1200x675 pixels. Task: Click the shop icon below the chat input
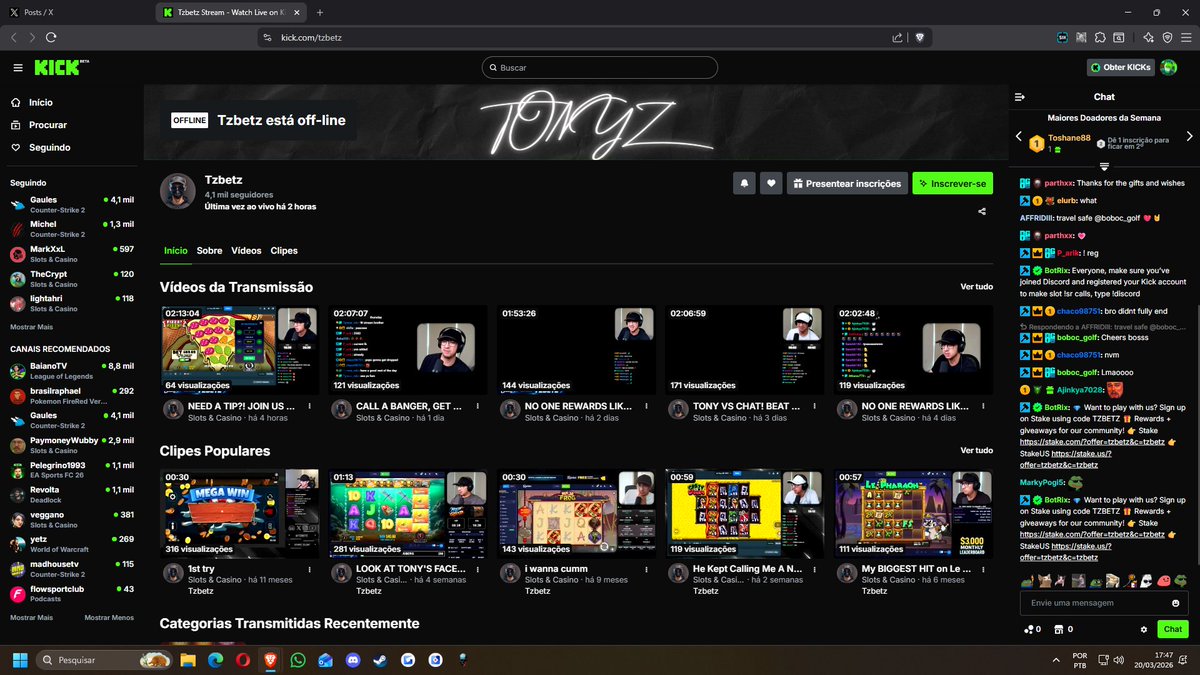(x=1057, y=629)
